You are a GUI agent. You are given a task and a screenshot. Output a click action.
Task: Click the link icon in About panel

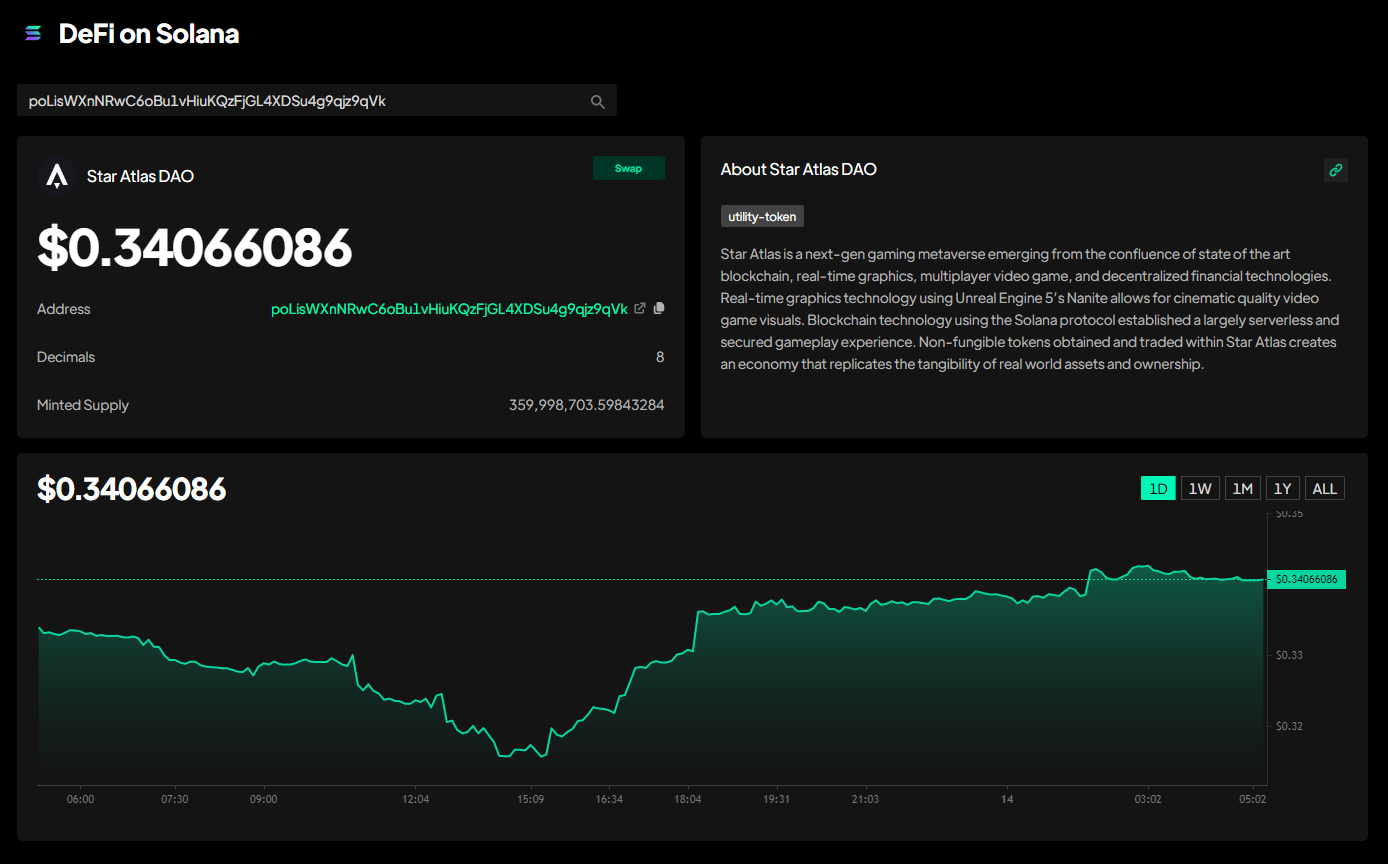pos(1335,170)
